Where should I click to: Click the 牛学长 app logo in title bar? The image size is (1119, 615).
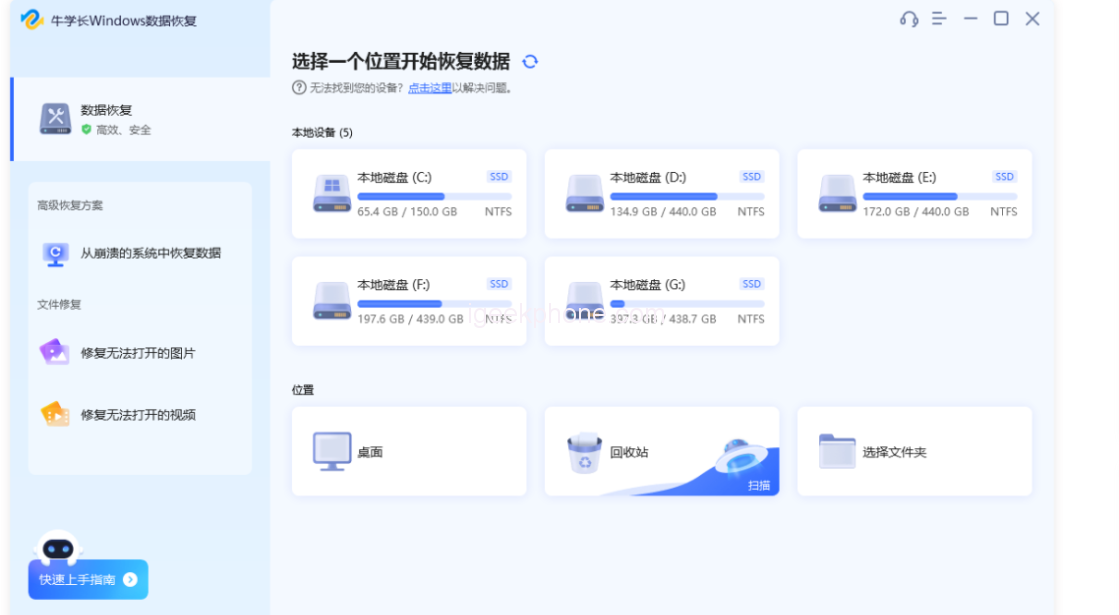coord(32,20)
